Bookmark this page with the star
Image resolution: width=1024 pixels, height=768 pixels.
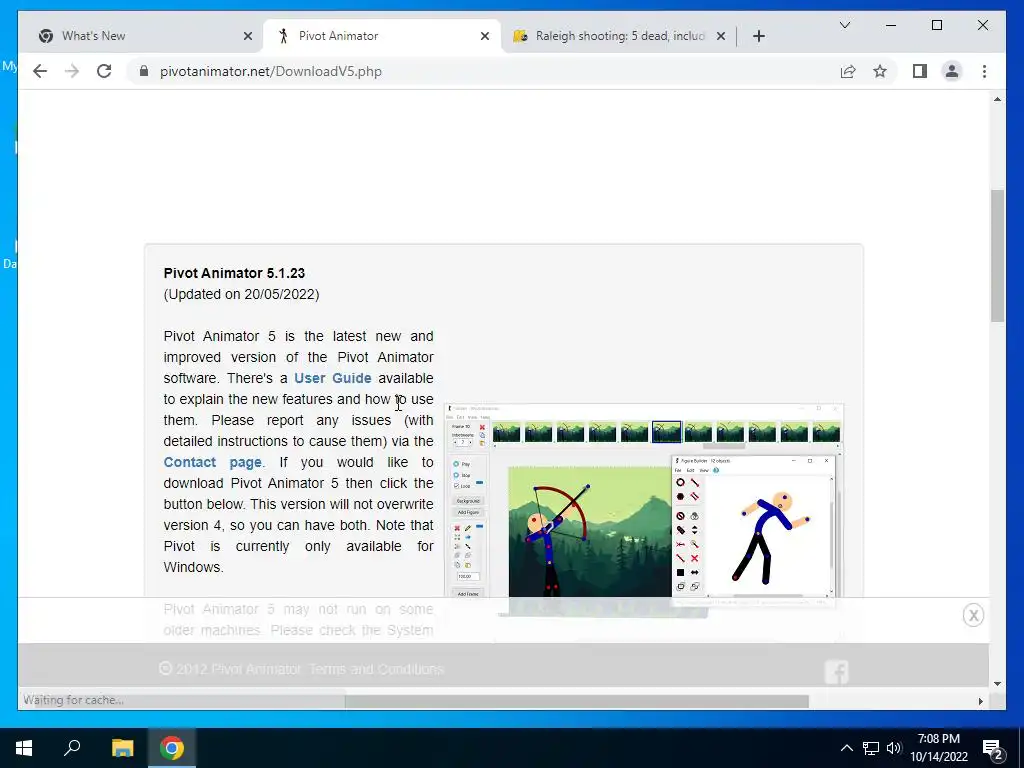click(880, 71)
